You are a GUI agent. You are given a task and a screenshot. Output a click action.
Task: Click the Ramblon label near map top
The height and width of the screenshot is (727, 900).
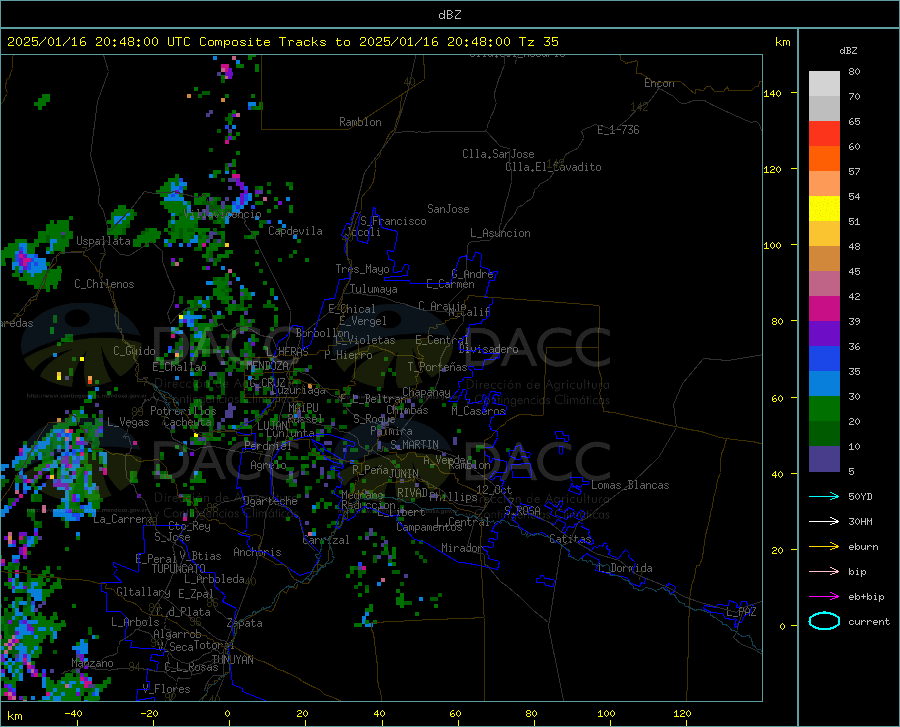click(360, 122)
